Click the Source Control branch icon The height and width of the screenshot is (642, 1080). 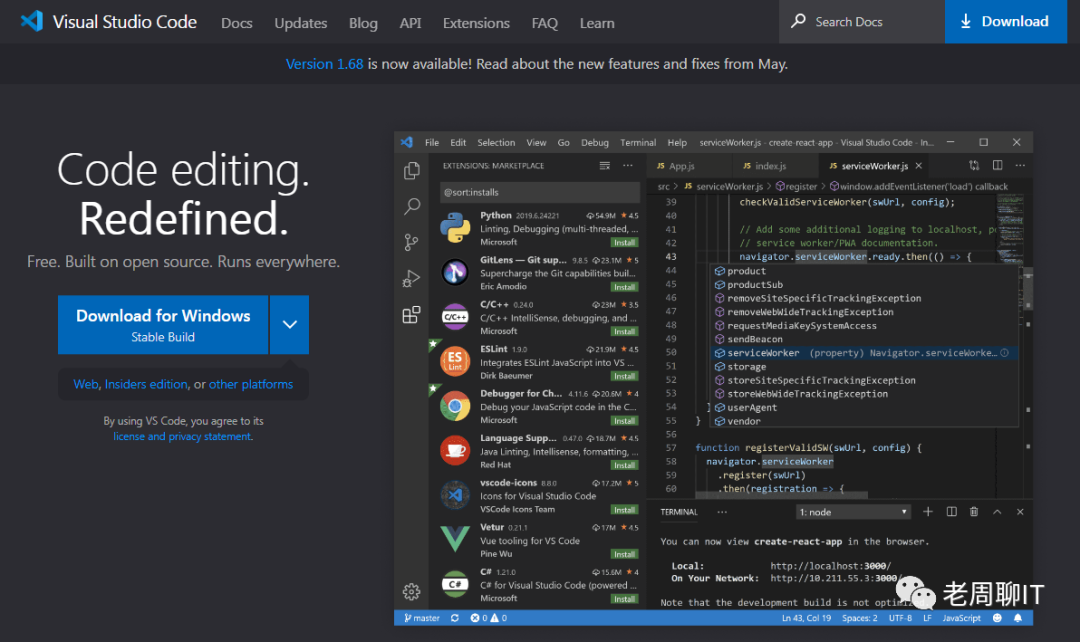click(x=411, y=242)
